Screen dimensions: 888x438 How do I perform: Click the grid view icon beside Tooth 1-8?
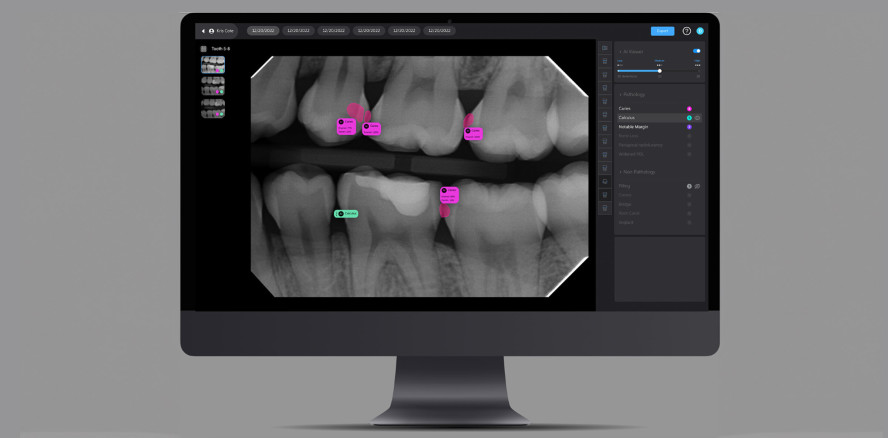(204, 48)
